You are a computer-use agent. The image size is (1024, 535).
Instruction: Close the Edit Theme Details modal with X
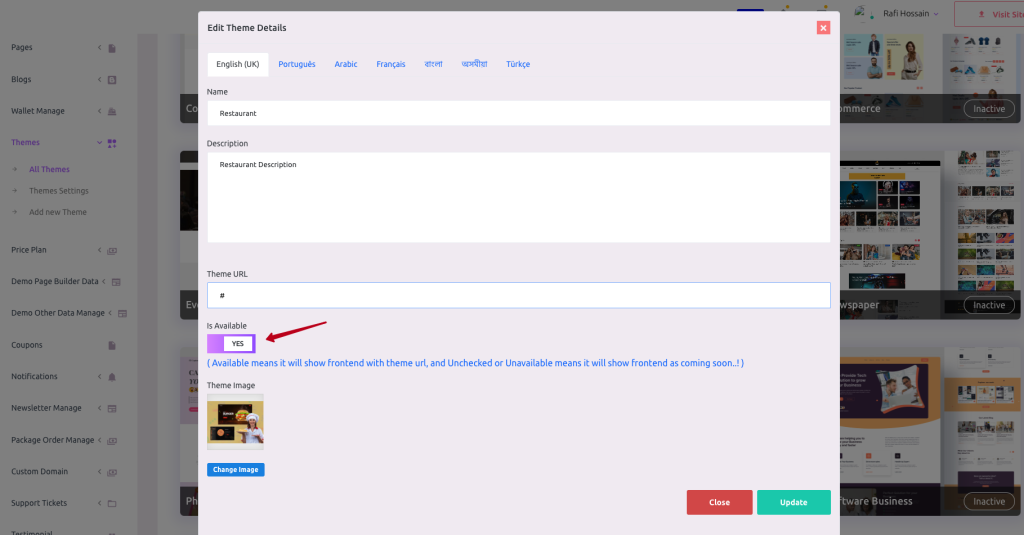(x=823, y=27)
